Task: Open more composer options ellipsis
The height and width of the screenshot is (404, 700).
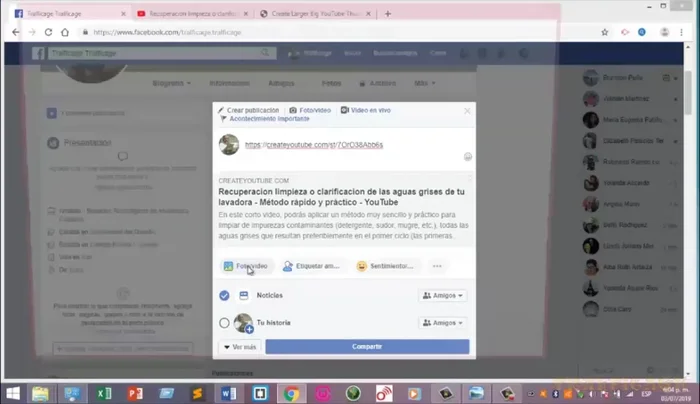Action: pos(437,266)
